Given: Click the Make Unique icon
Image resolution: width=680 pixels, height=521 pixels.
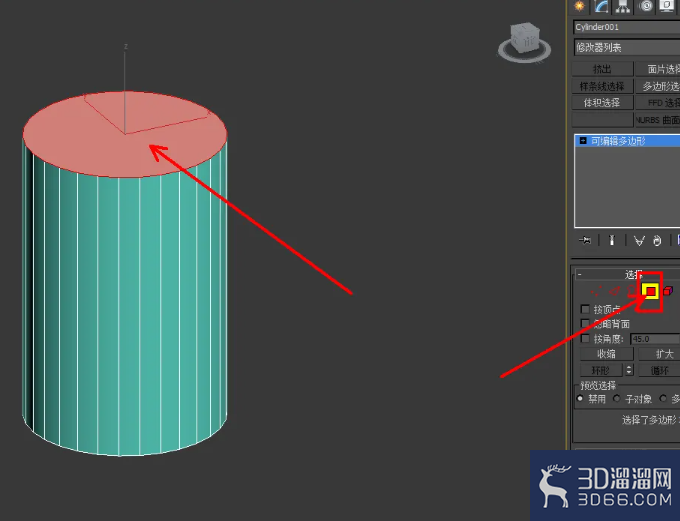Looking at the screenshot, I should [639, 240].
